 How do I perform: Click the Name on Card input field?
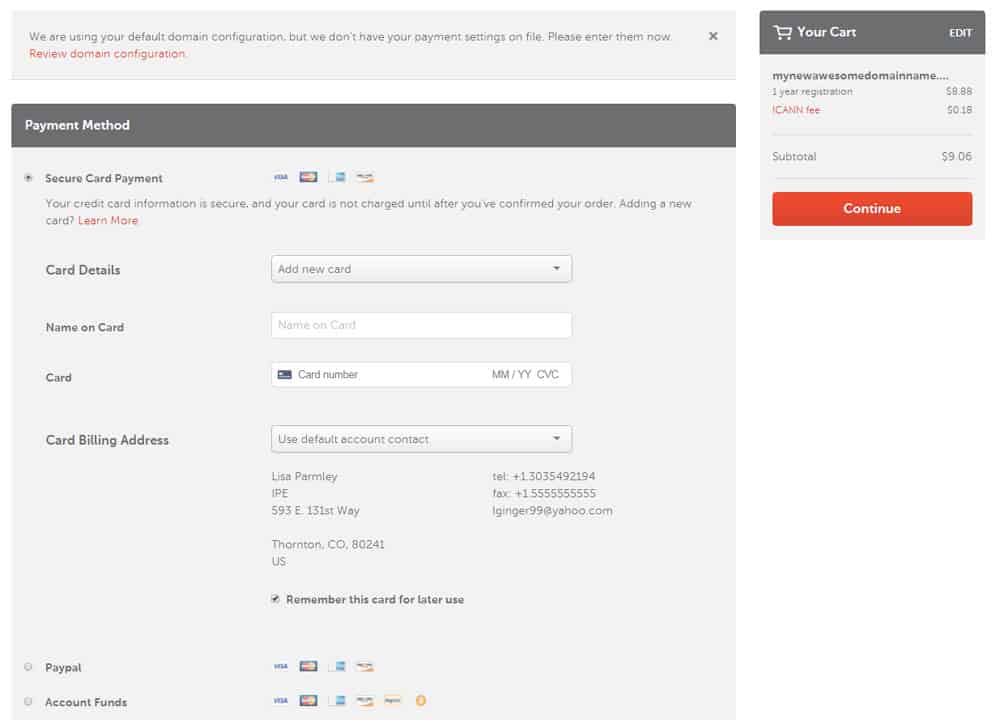[422, 325]
